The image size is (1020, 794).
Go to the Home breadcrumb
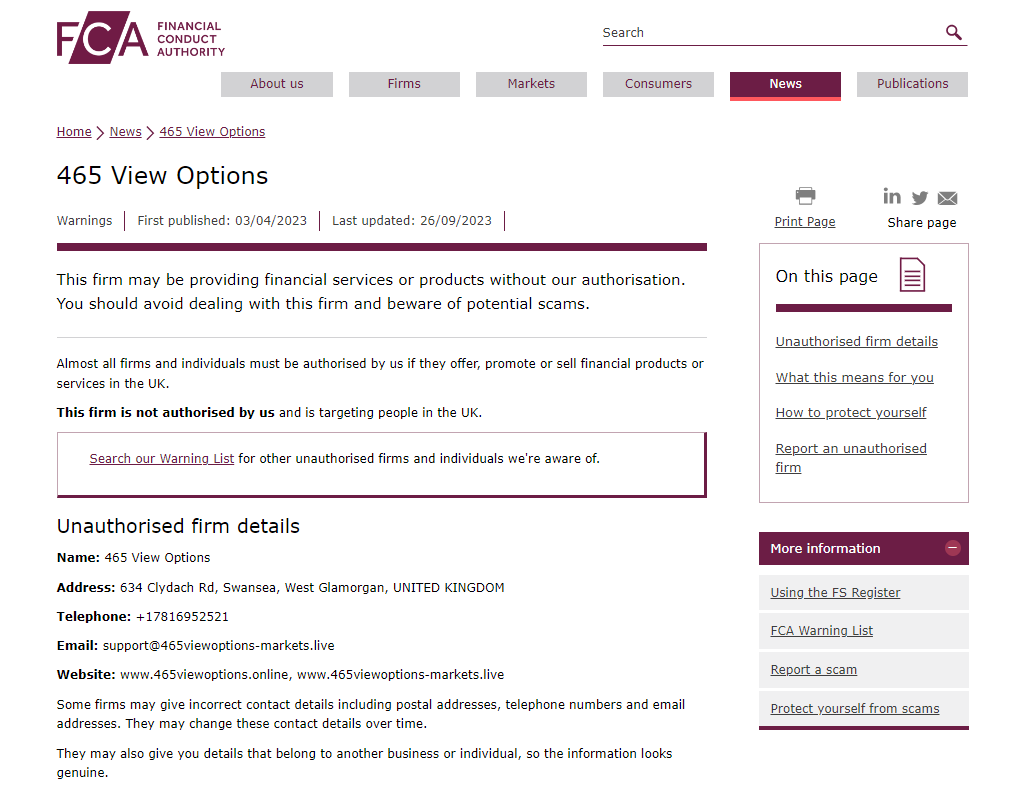74,132
